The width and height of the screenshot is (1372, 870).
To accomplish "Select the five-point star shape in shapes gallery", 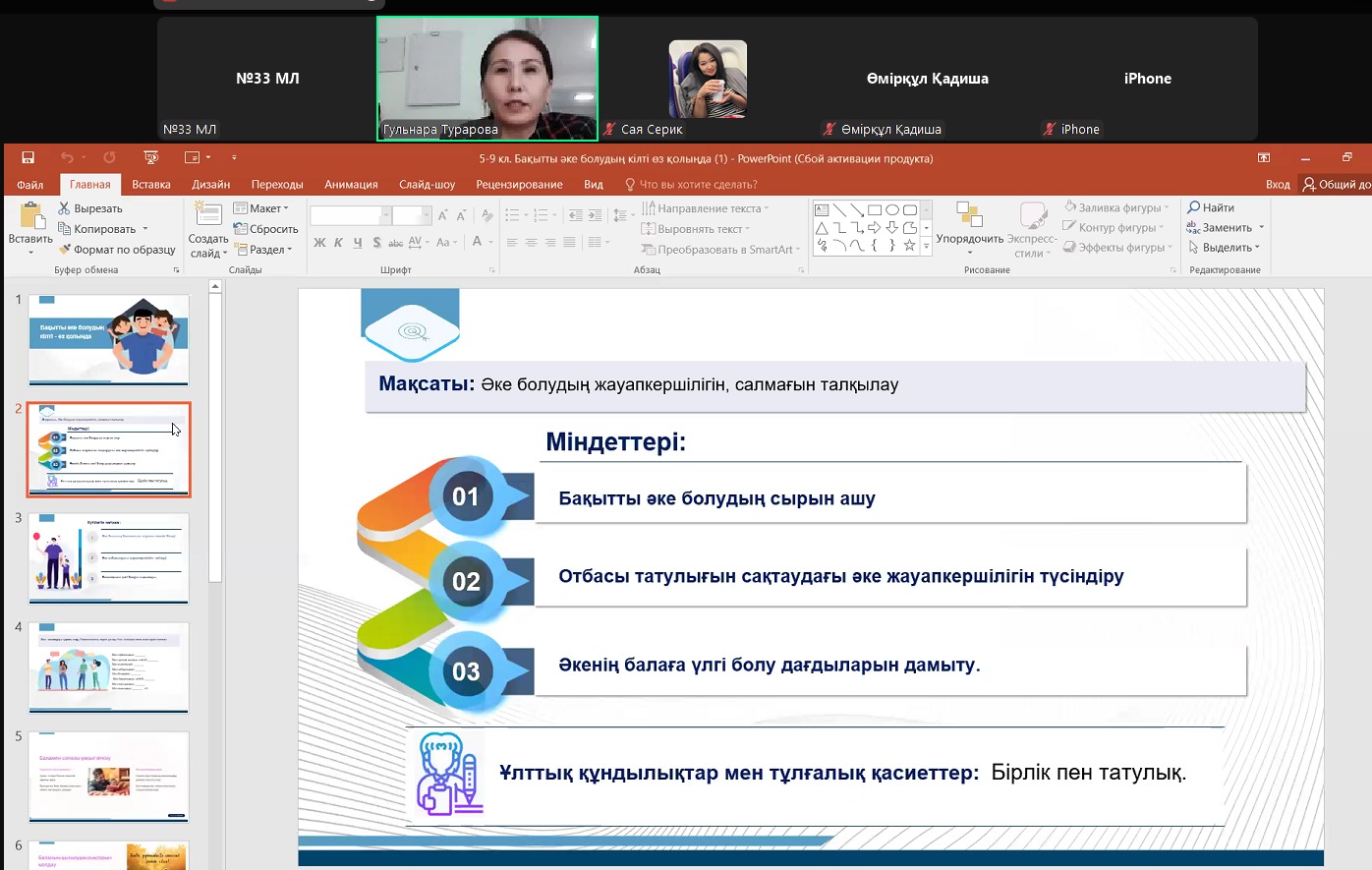I will (909, 246).
